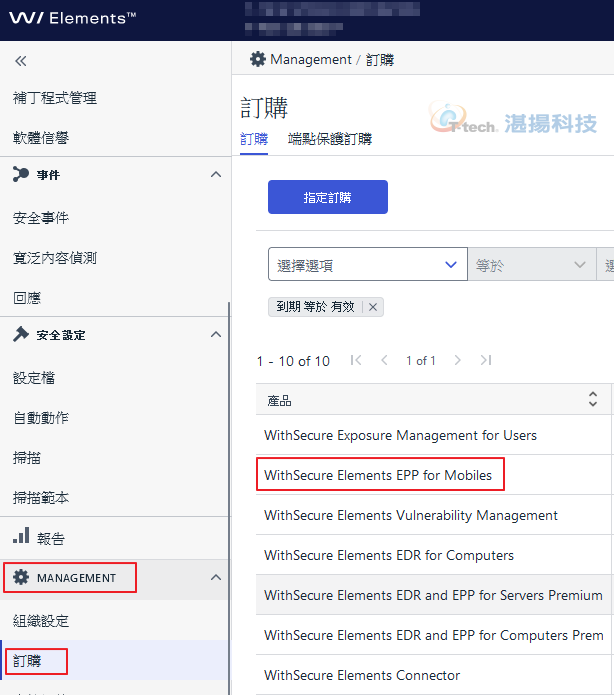This screenshot has height=695, width=614.
Task: Switch to the 端點保護訂購 tab
Action: click(x=329, y=139)
